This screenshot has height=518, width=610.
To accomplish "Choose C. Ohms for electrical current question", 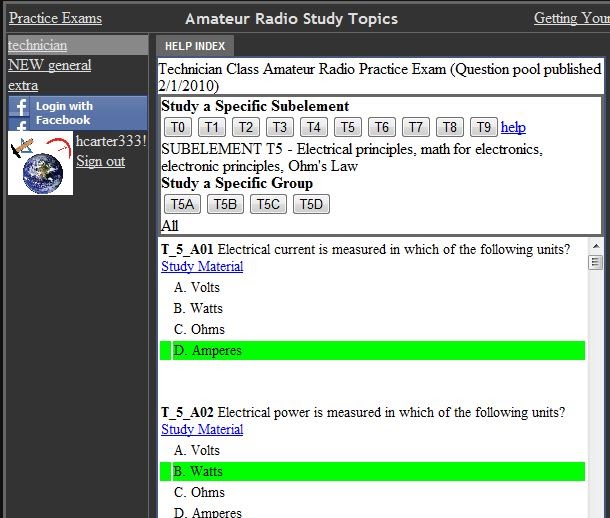I will (x=199, y=329).
